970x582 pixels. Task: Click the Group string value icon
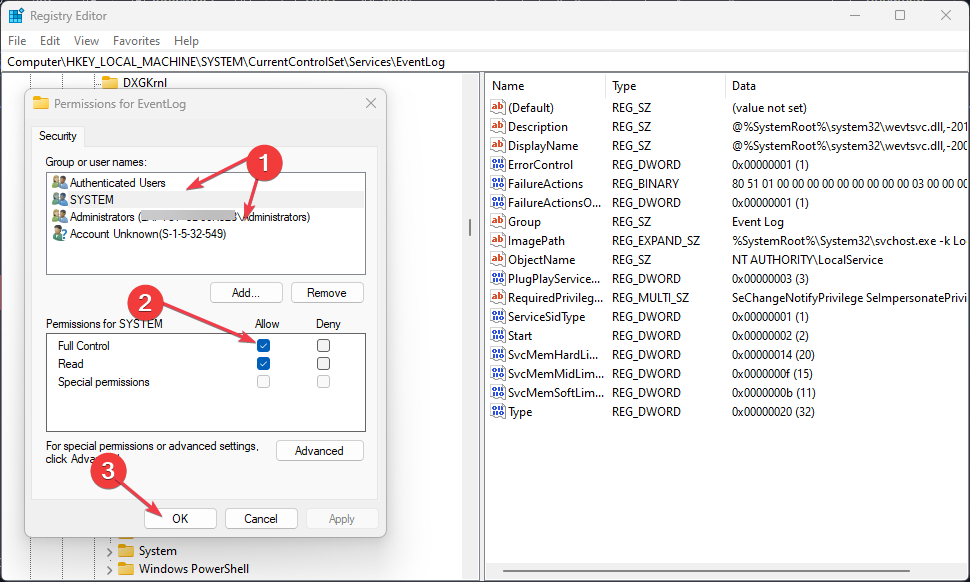tap(497, 221)
